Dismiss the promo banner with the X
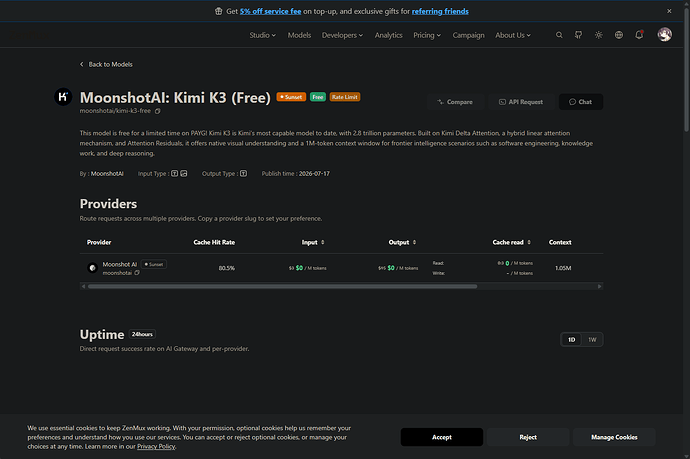The width and height of the screenshot is (690, 459). tap(669, 11)
